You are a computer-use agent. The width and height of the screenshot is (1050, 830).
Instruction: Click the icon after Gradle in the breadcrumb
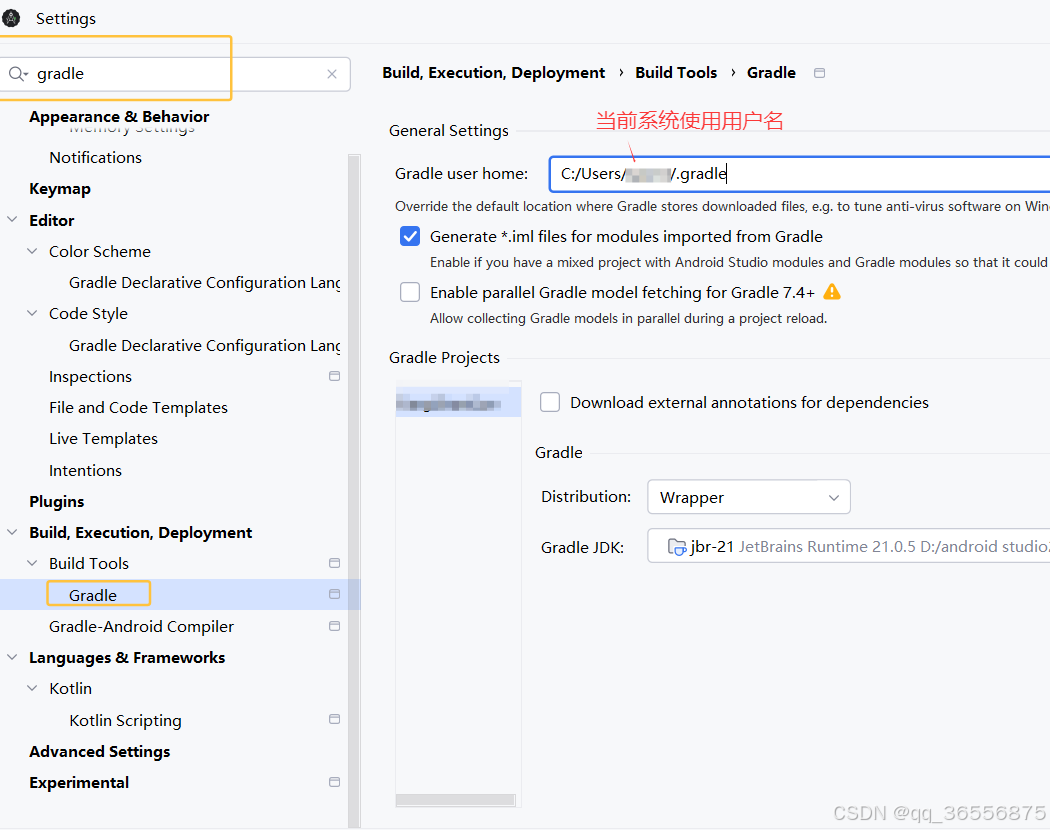click(x=818, y=72)
